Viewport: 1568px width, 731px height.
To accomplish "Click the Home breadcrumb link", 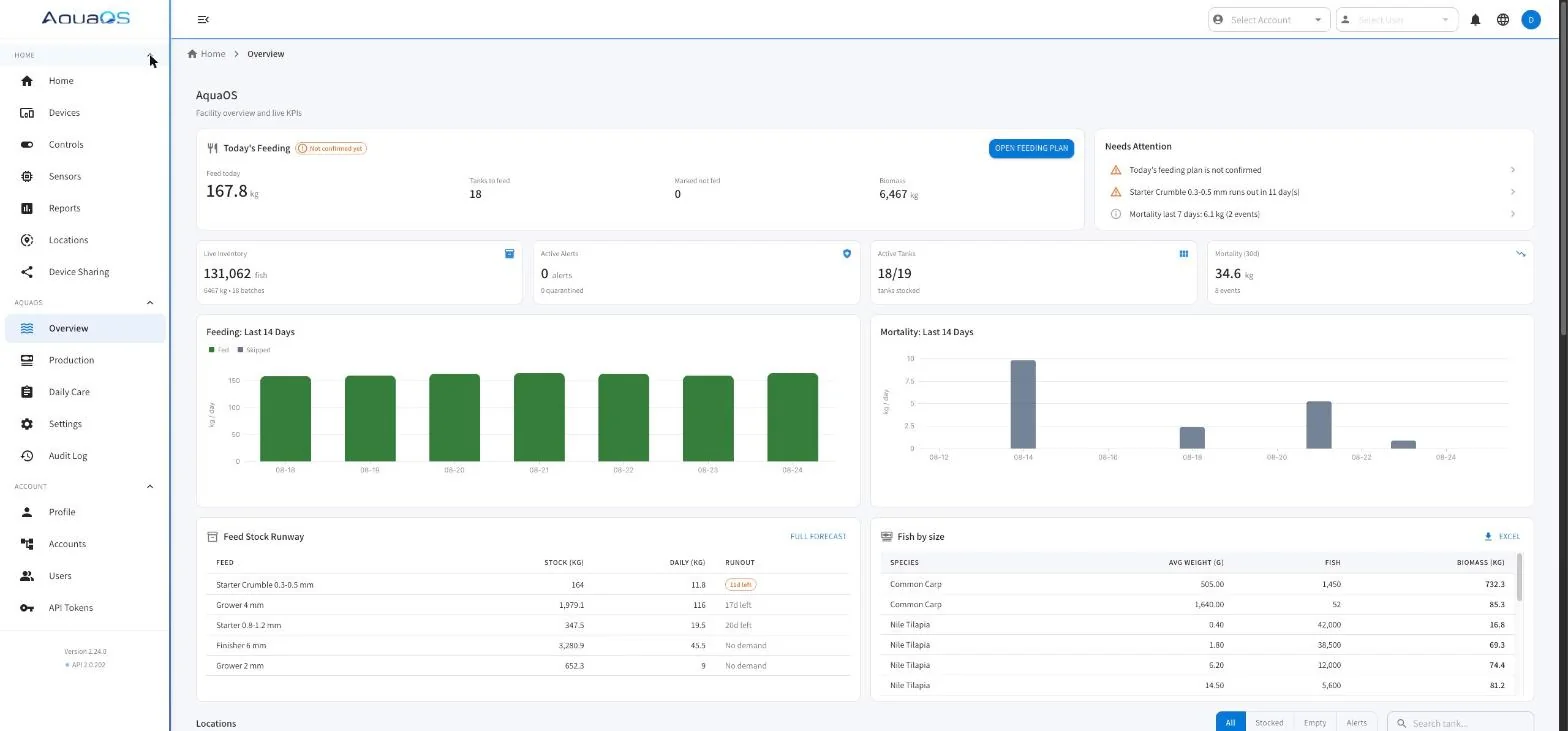I will point(213,54).
